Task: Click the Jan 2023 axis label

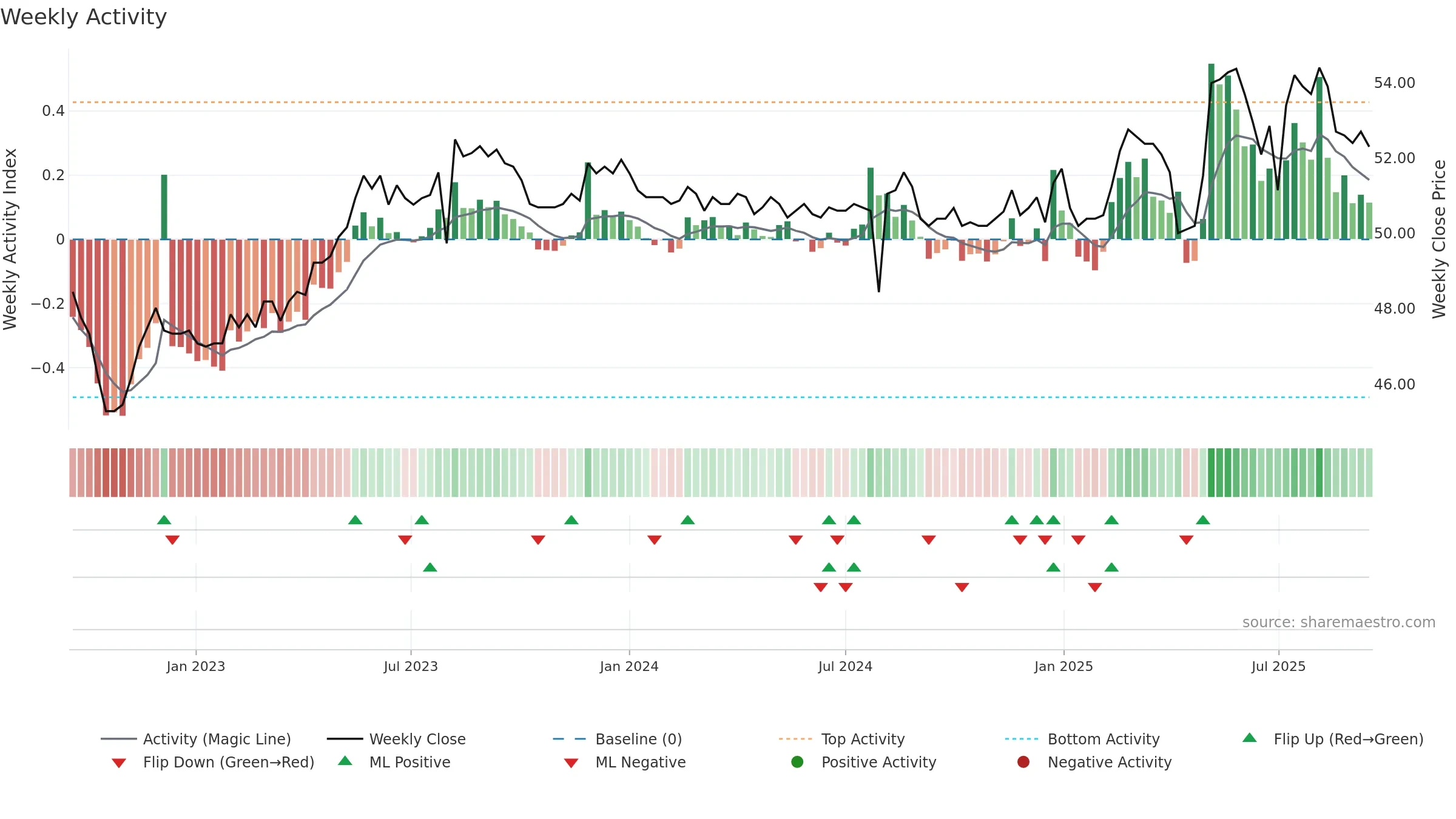Action: coord(196,667)
